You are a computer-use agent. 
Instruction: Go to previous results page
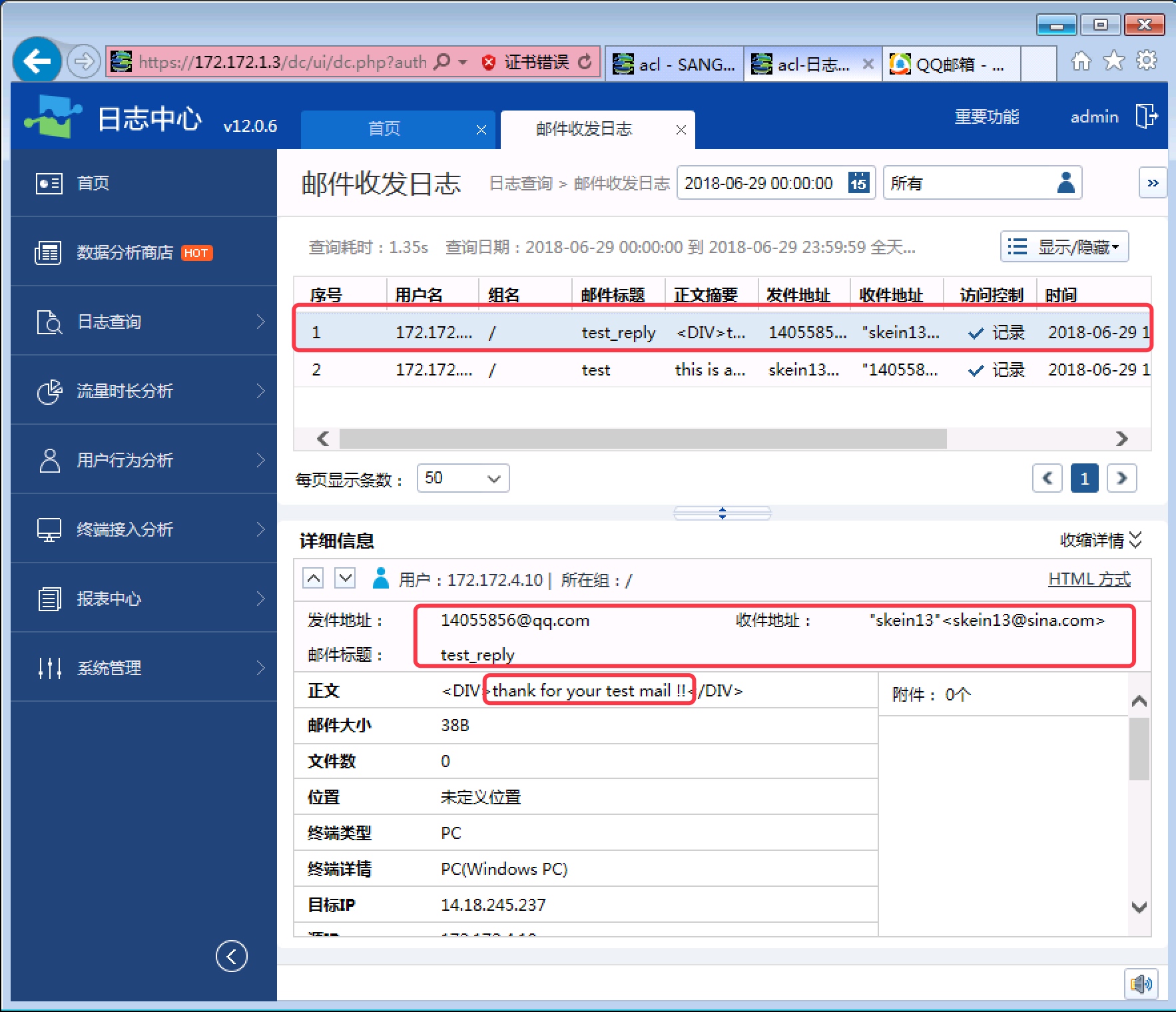click(1047, 478)
